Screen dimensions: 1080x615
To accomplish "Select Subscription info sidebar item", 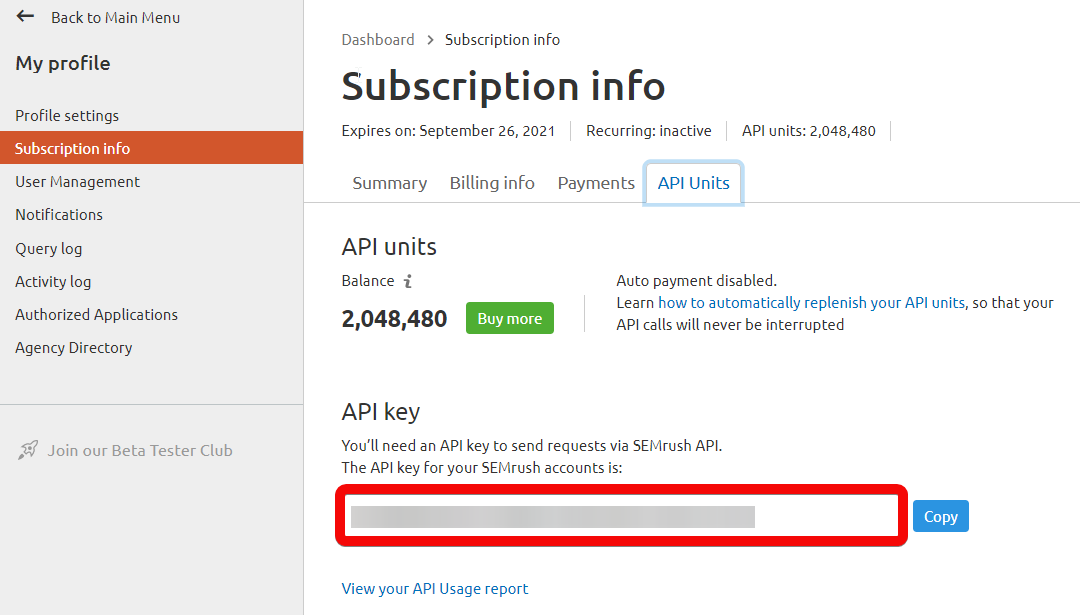I will click(152, 147).
